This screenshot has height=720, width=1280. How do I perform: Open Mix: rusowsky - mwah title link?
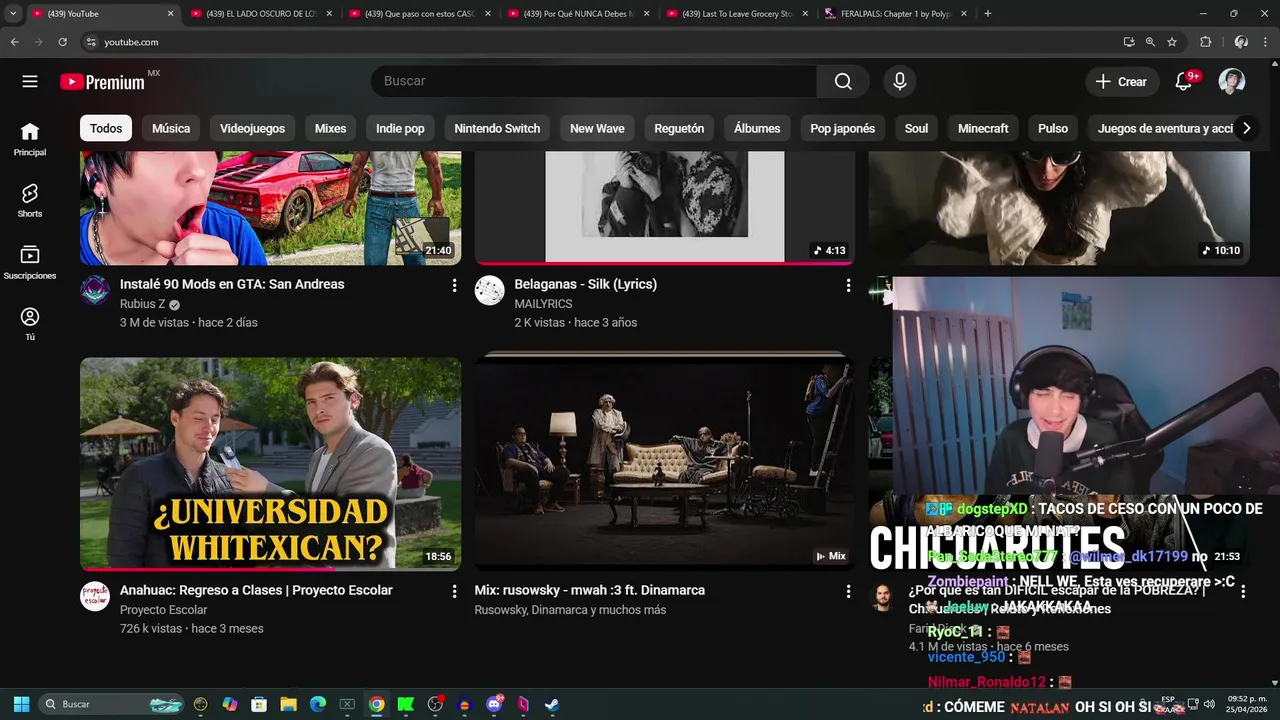[589, 590]
